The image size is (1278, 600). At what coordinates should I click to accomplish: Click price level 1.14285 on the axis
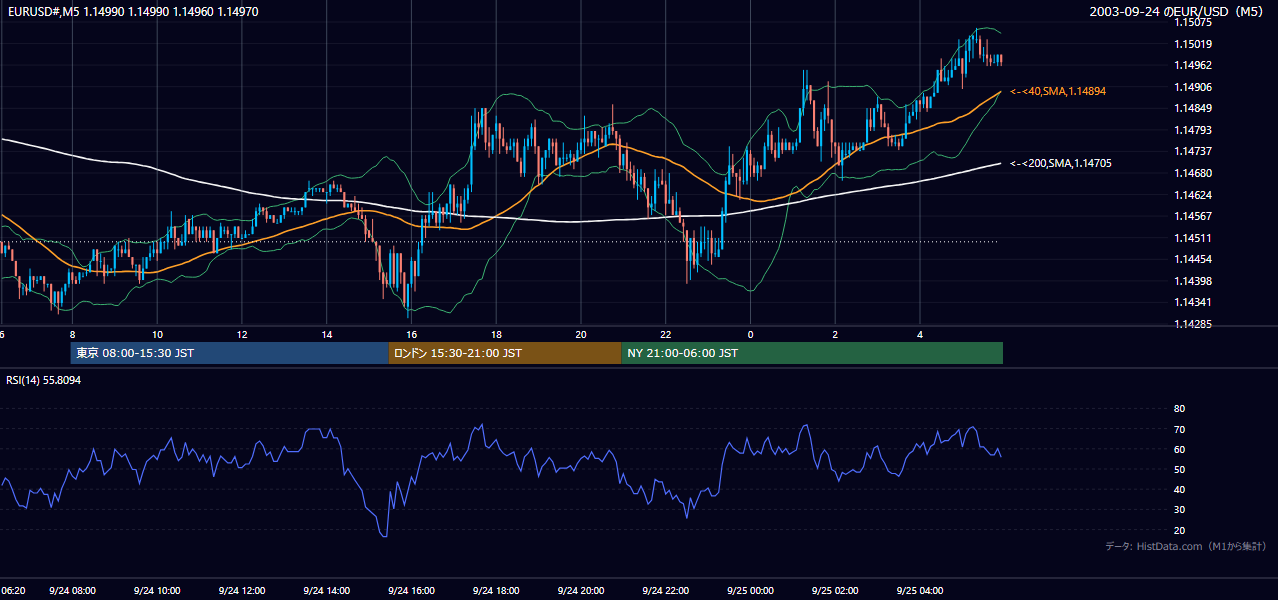coord(1193,324)
